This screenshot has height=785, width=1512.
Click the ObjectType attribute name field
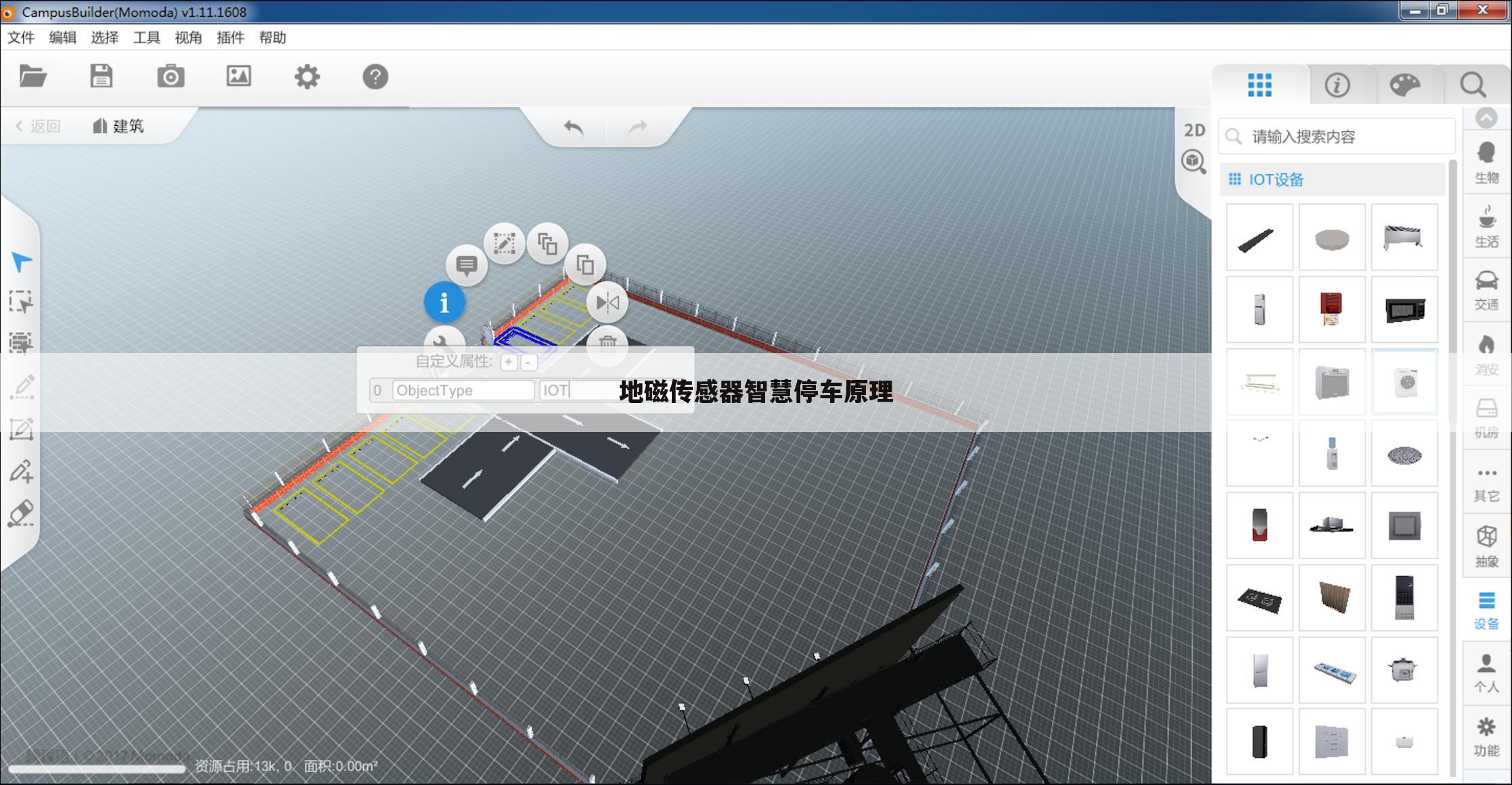coord(463,390)
